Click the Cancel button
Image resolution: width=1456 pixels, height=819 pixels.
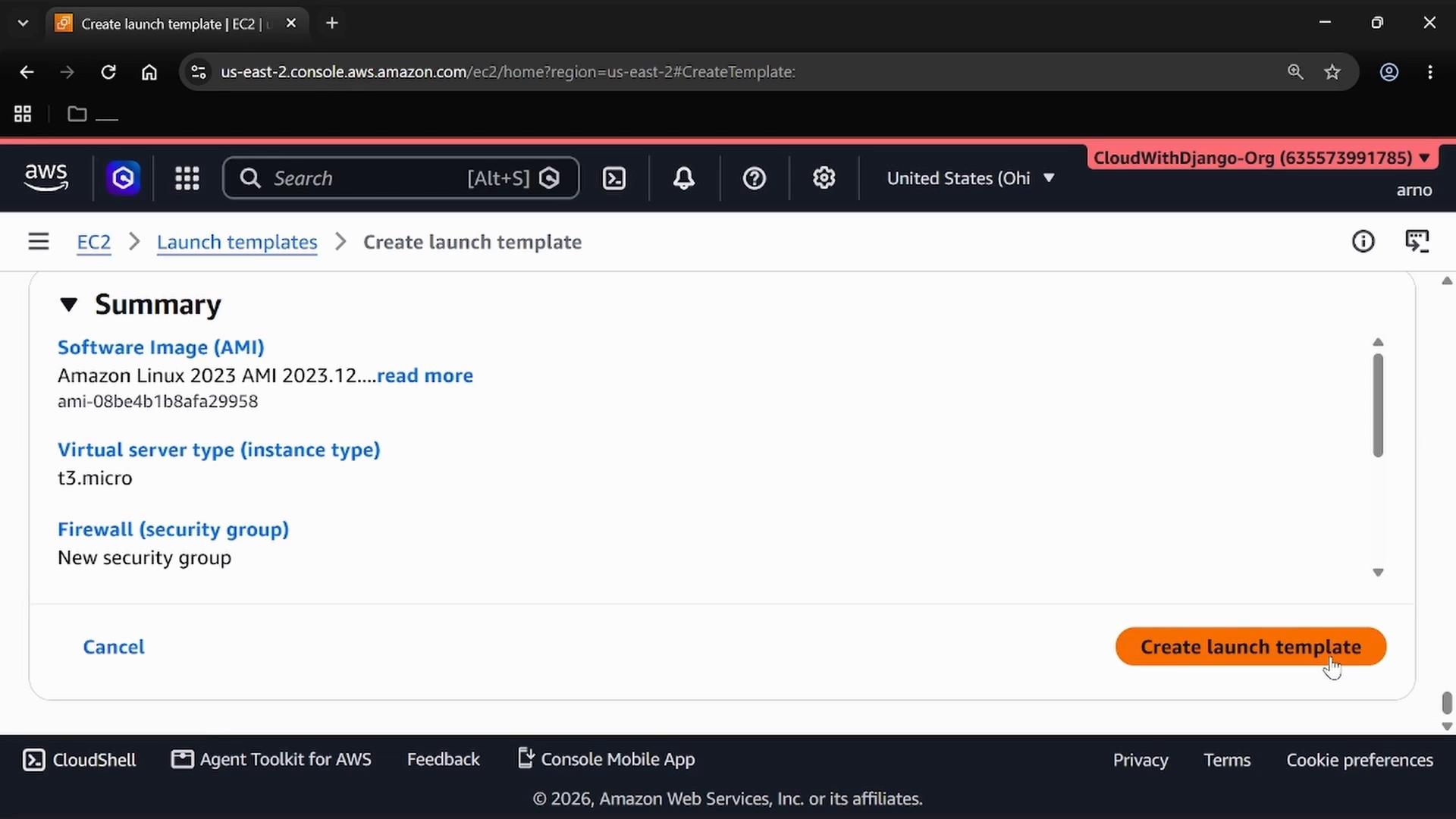point(114,647)
